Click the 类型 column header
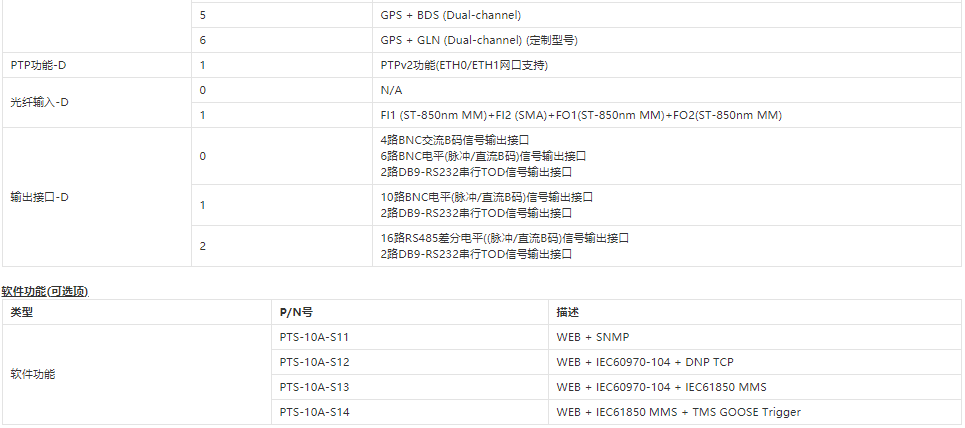Image resolution: width=965 pixels, height=428 pixels. click(x=22, y=312)
